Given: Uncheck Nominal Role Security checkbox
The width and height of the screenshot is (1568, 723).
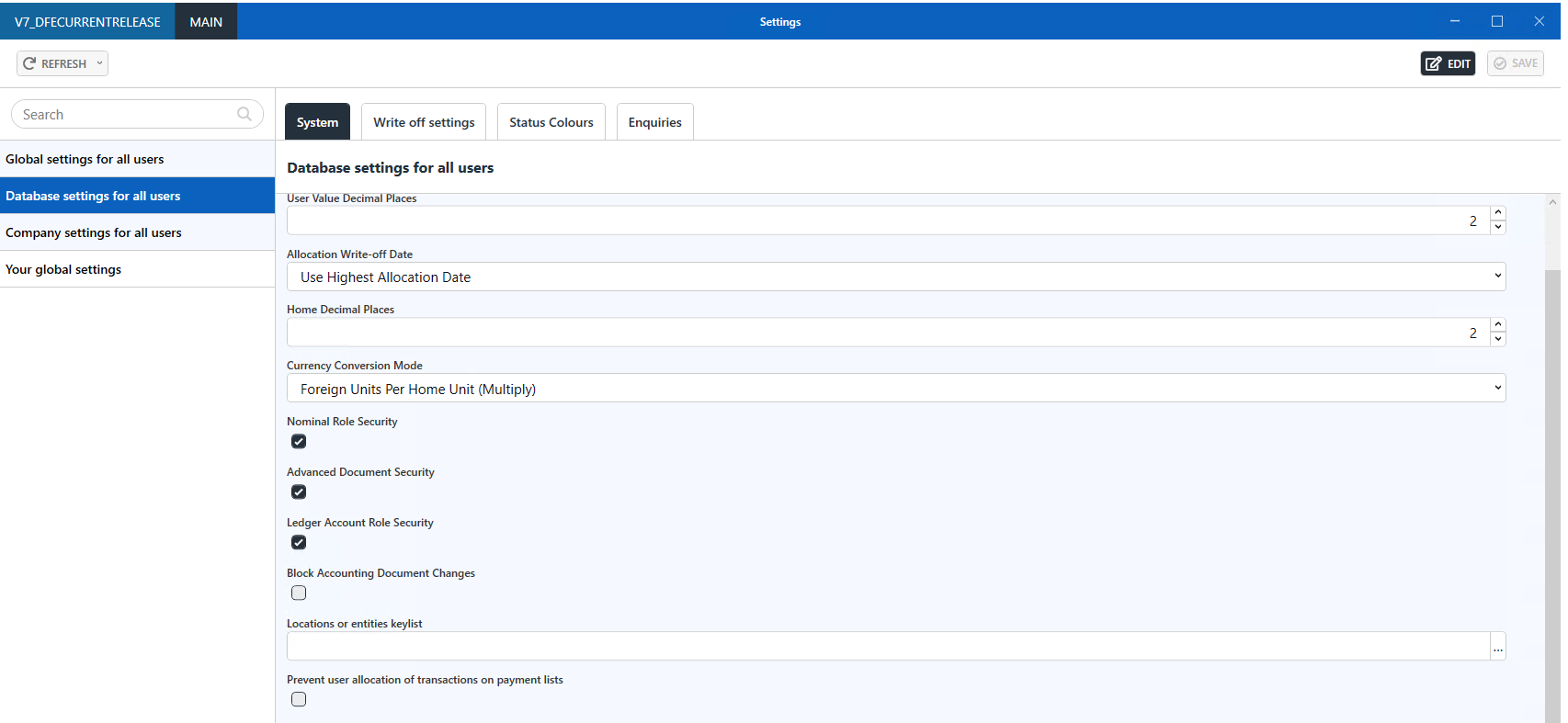Looking at the screenshot, I should [x=299, y=442].
